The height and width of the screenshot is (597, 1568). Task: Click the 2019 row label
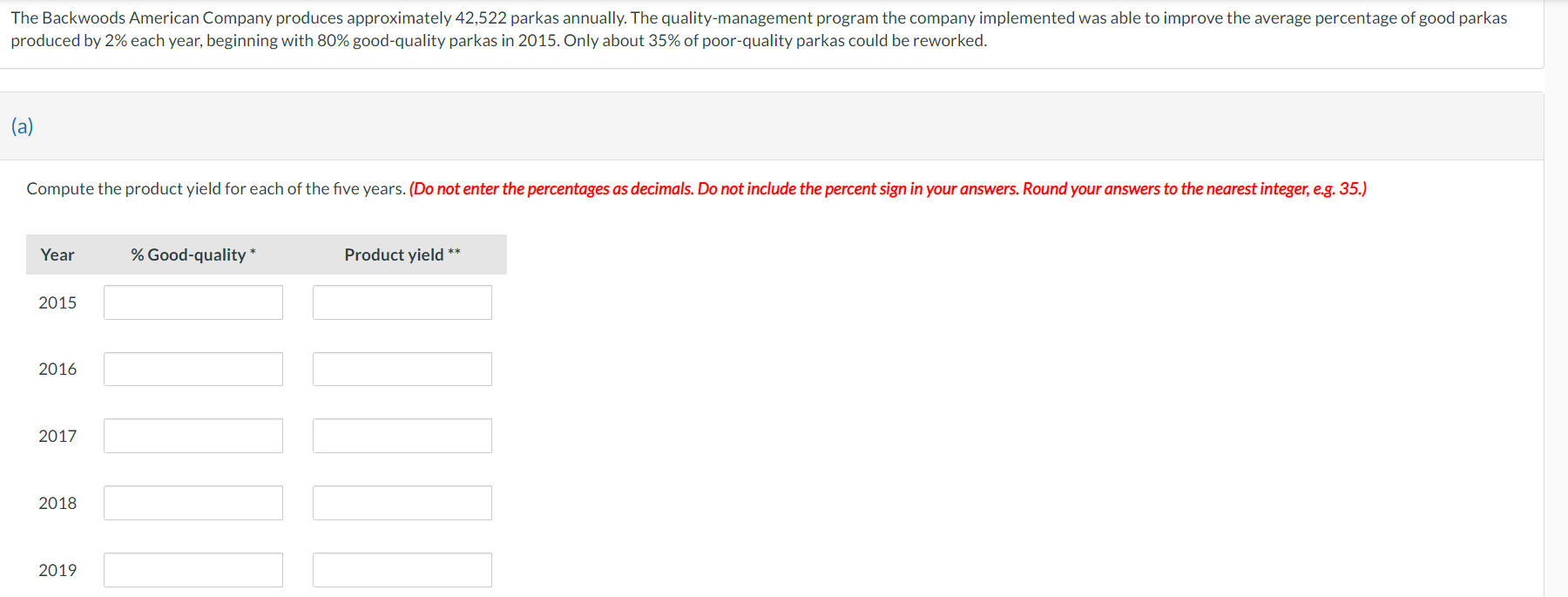coord(57,570)
